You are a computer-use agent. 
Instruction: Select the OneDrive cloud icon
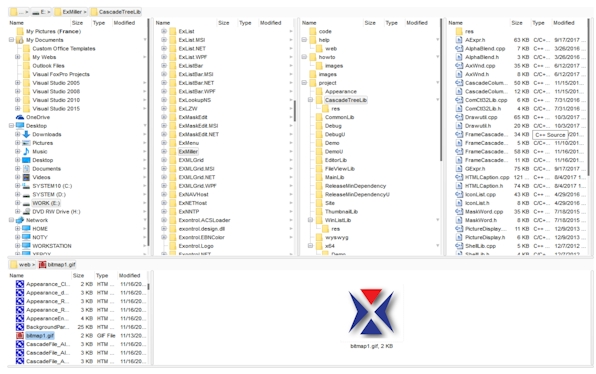click(20, 117)
